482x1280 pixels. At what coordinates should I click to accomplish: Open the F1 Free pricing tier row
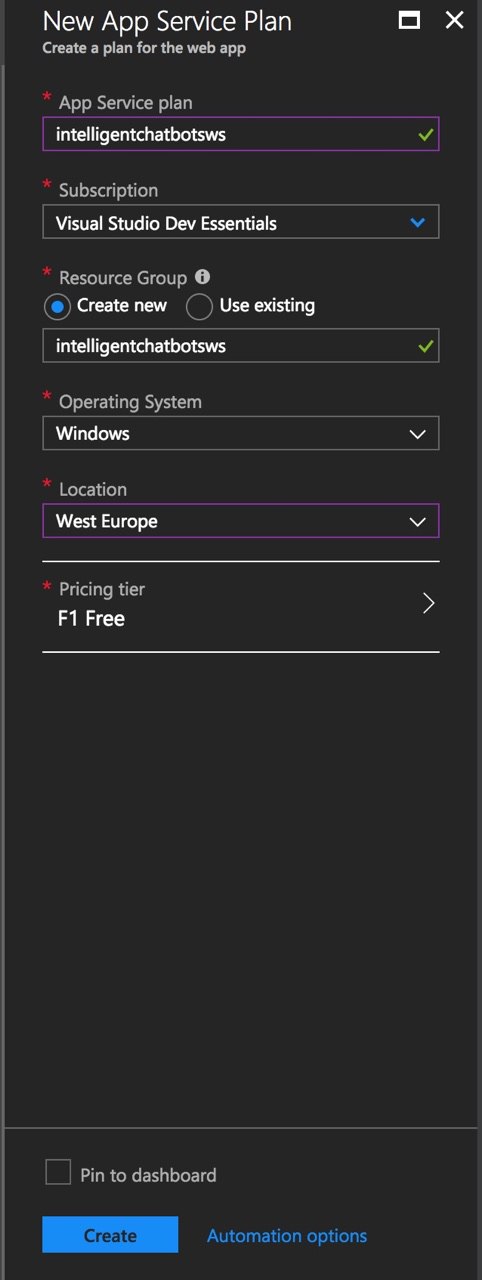click(241, 606)
